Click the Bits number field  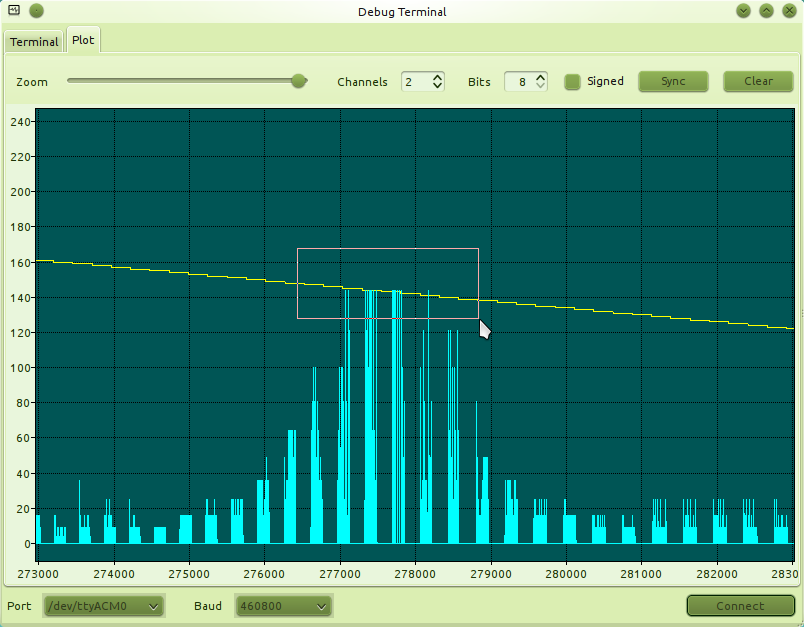[x=520, y=82]
